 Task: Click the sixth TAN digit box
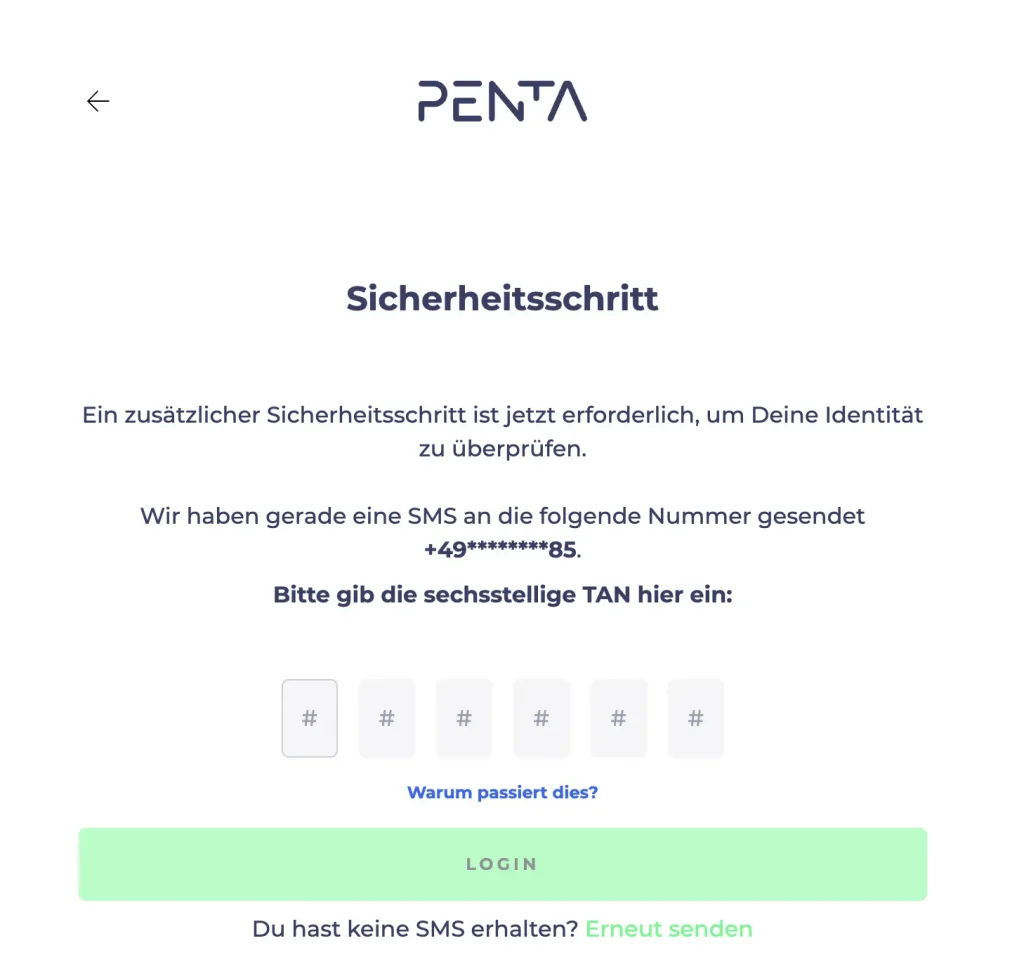pos(695,718)
